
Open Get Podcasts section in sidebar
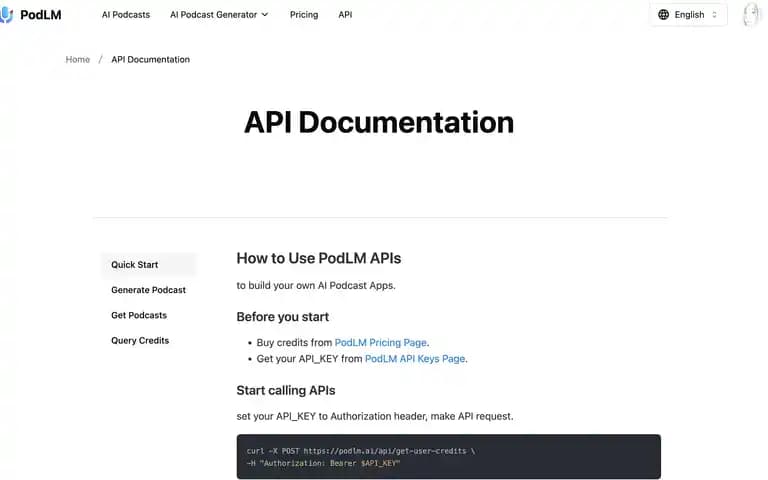(139, 315)
